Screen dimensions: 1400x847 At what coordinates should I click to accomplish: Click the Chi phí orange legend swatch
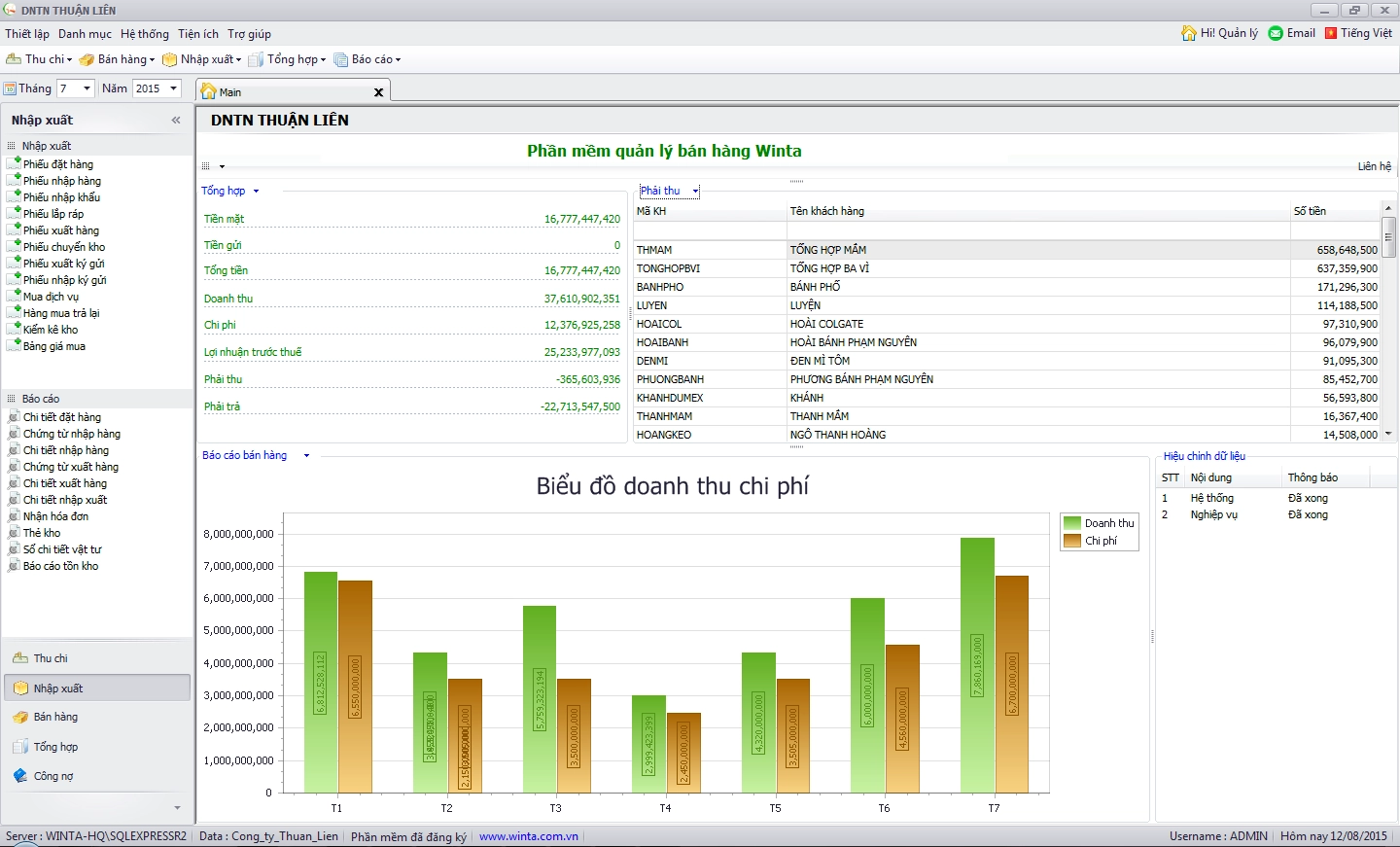coord(1072,541)
